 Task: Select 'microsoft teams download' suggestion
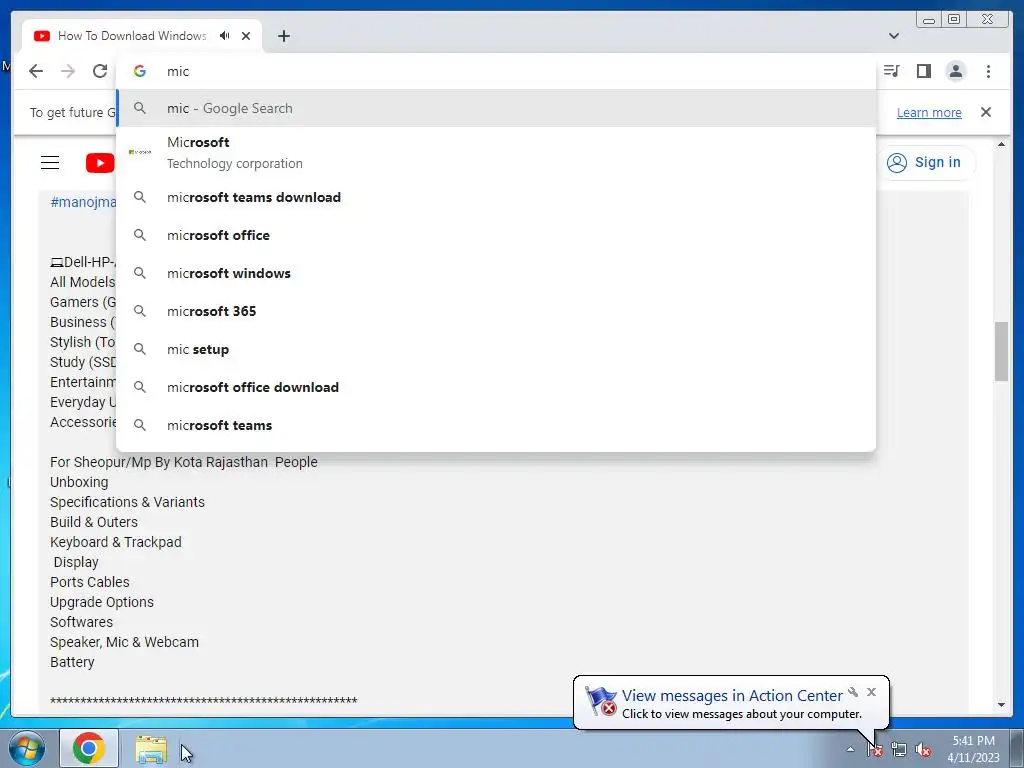[496, 197]
